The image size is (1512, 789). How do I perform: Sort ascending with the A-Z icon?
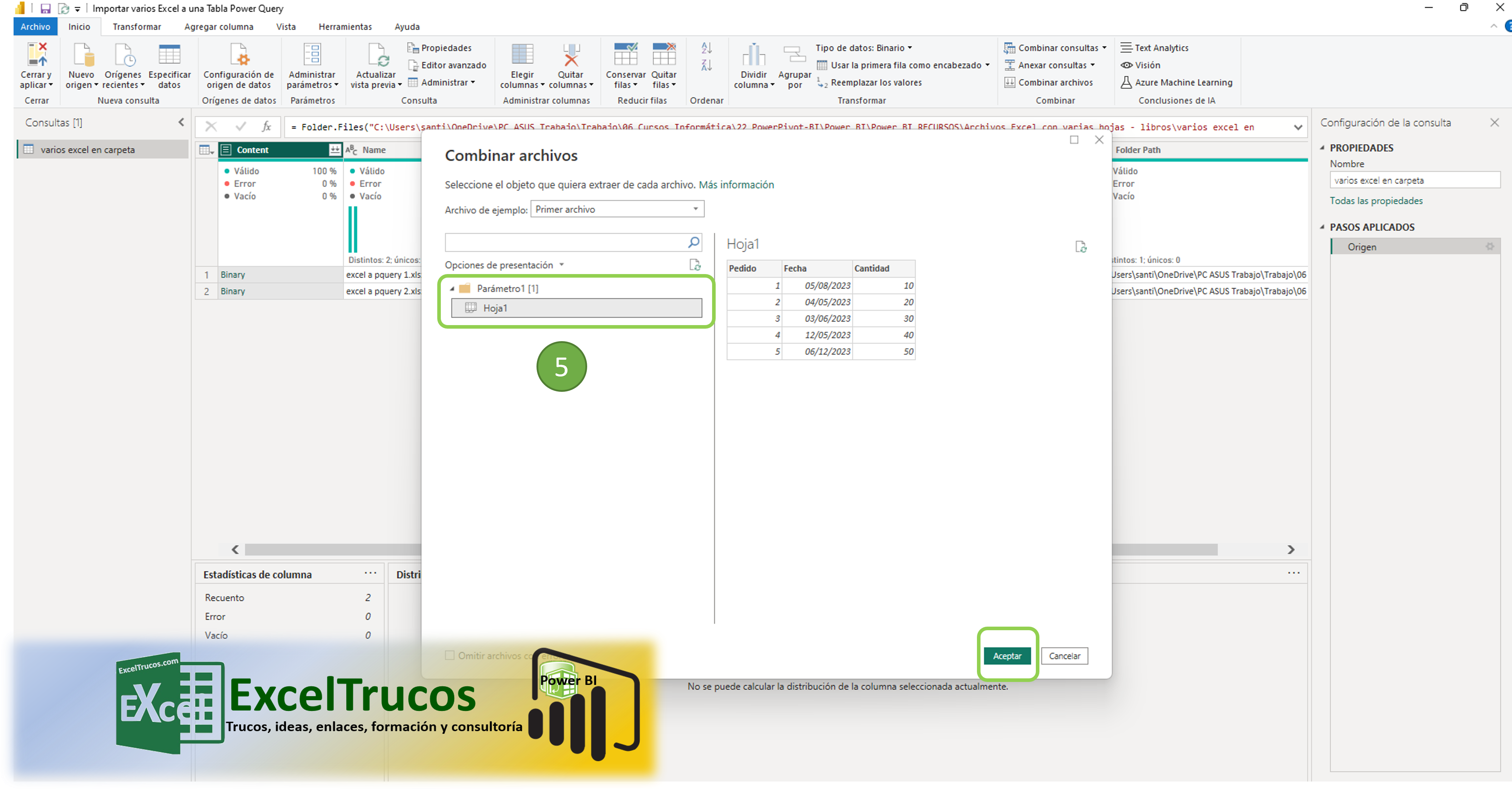(707, 48)
